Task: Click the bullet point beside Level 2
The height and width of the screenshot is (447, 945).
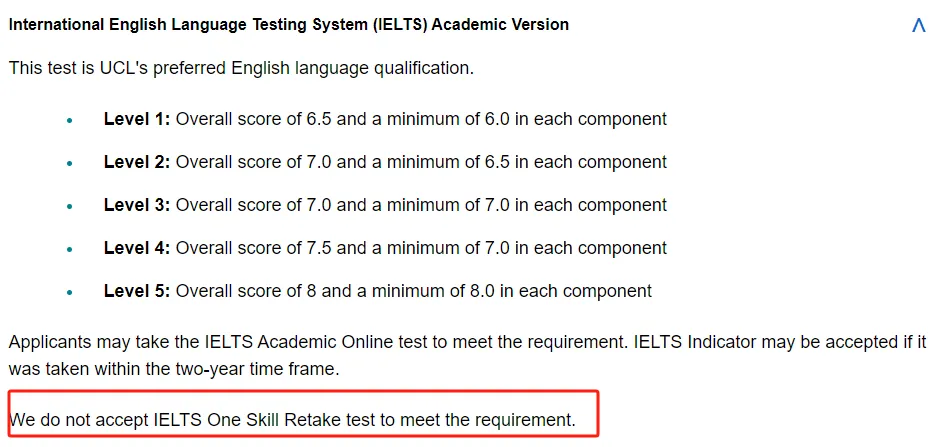Action: click(70, 164)
